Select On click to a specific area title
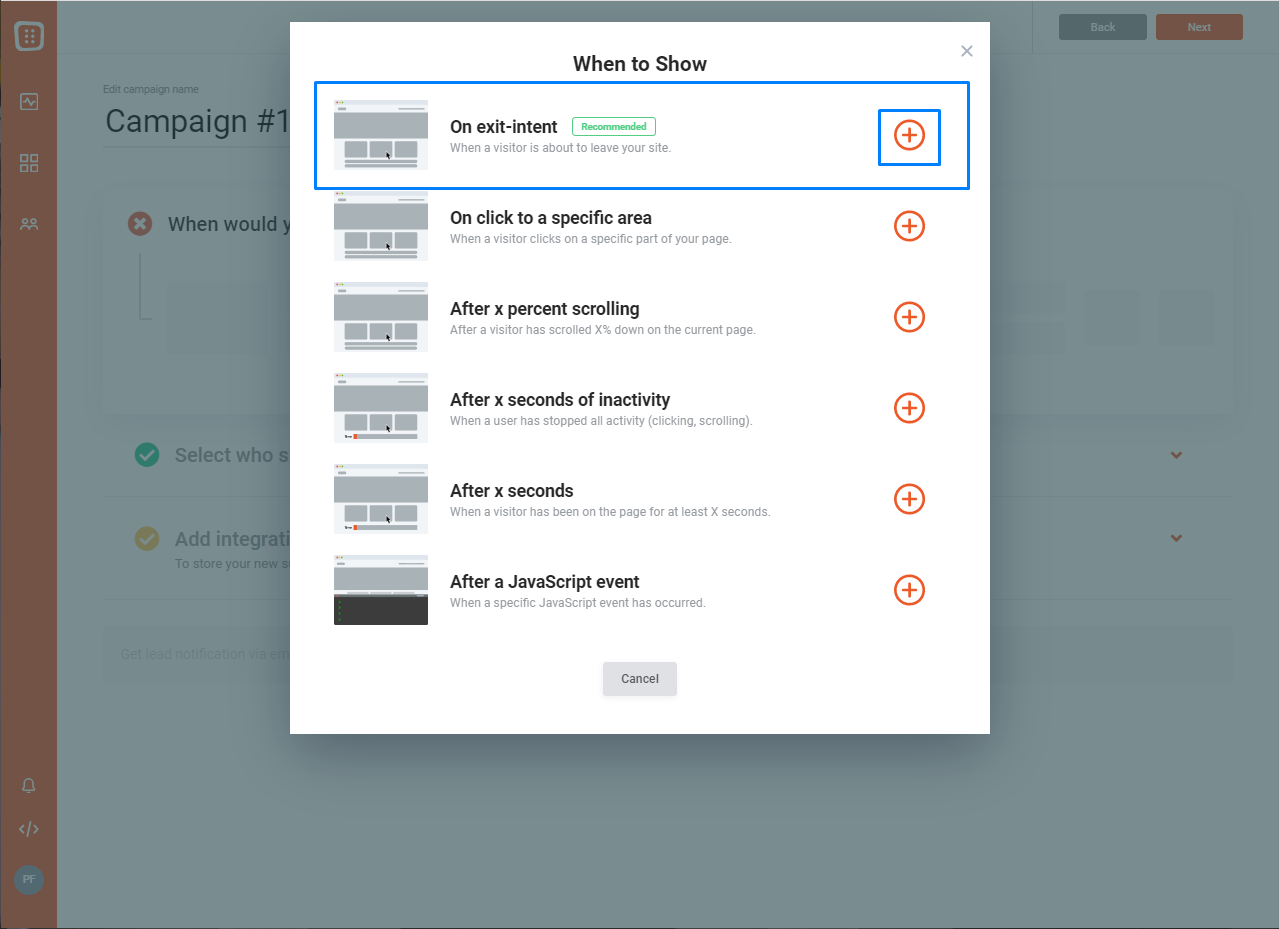 551,218
